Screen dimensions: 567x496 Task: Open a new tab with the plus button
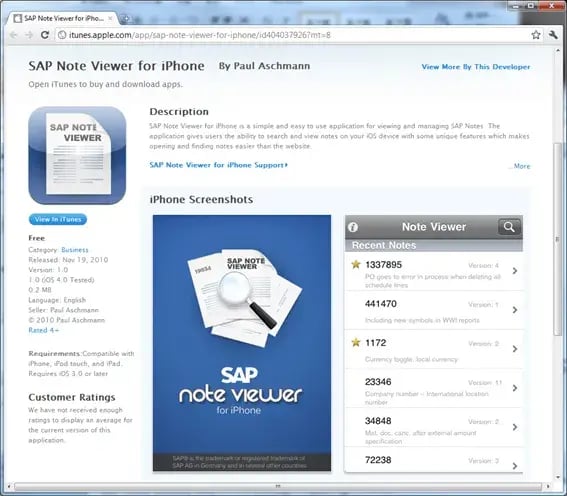[x=125, y=18]
